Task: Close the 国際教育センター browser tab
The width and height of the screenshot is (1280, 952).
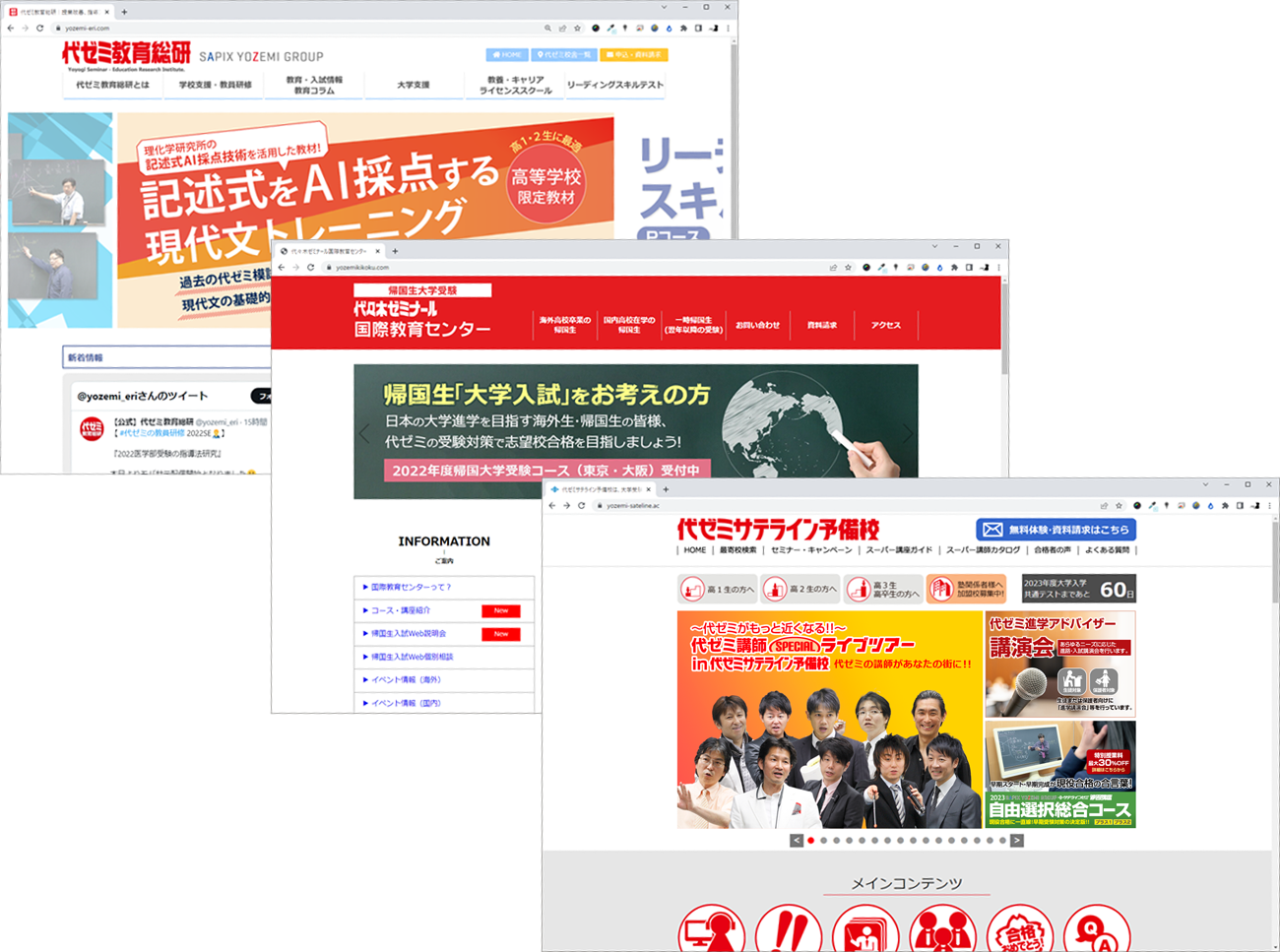Action: (x=377, y=251)
